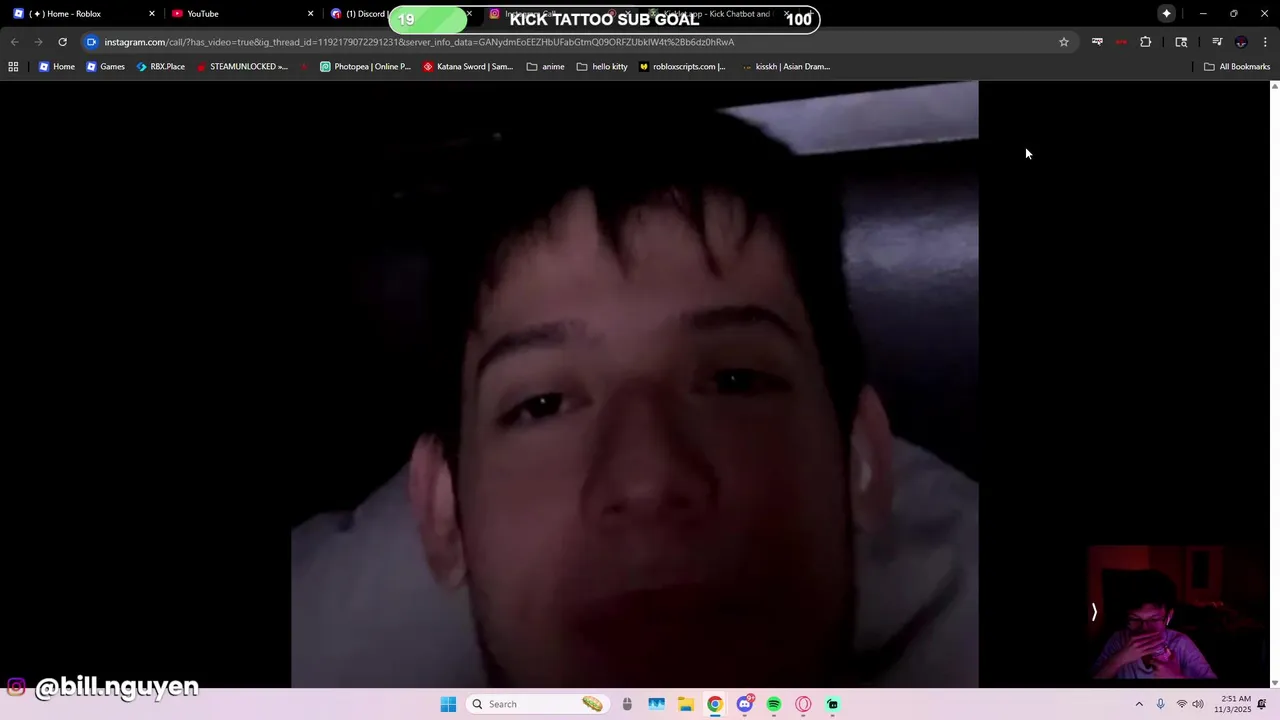This screenshot has height=720, width=1280.
Task: Close the Home - Roblox tab
Action: click(152, 14)
